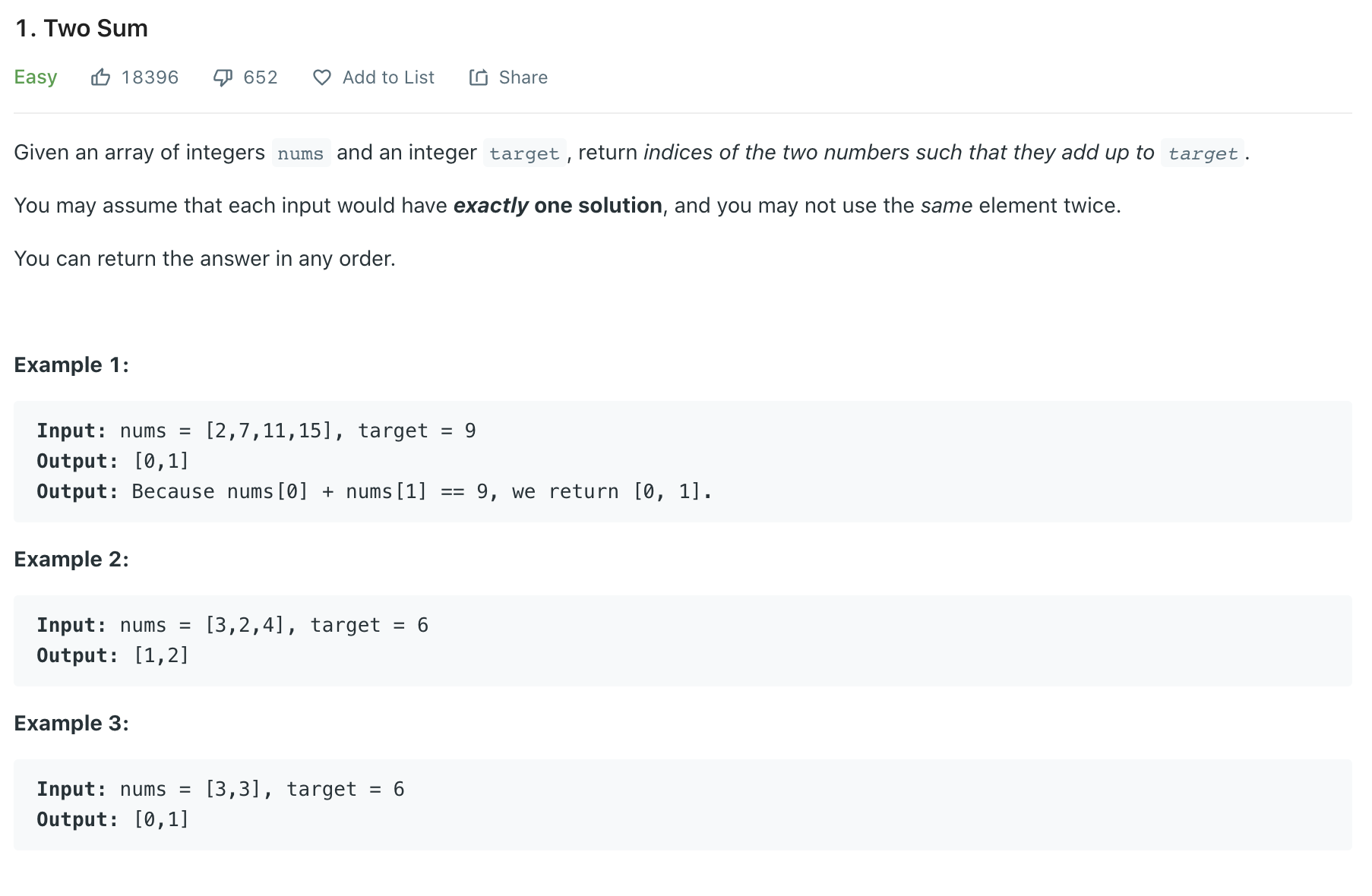Click the heart icon beside Add to List

[322, 77]
